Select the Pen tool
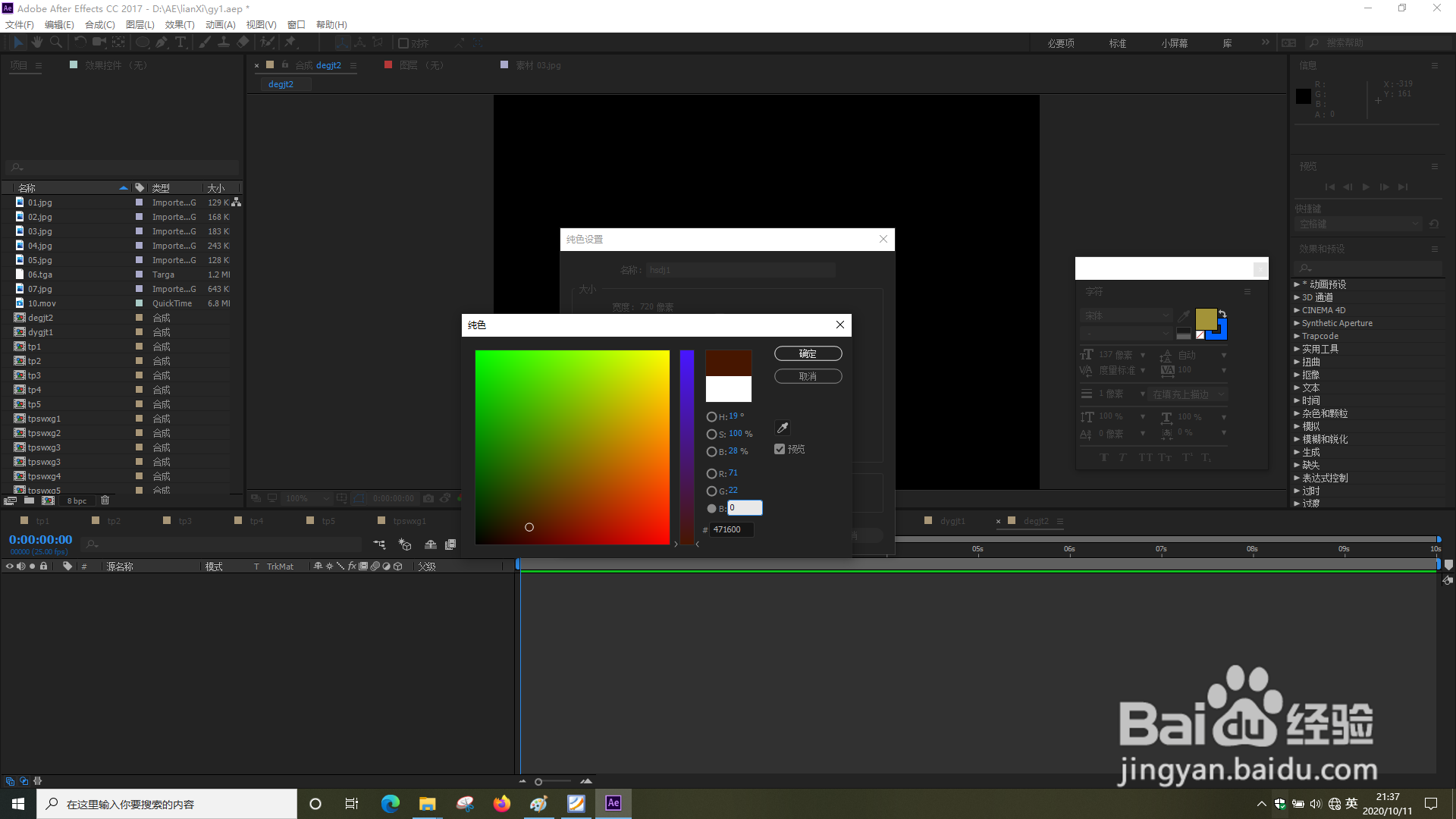Viewport: 1456px width, 819px height. point(162,42)
